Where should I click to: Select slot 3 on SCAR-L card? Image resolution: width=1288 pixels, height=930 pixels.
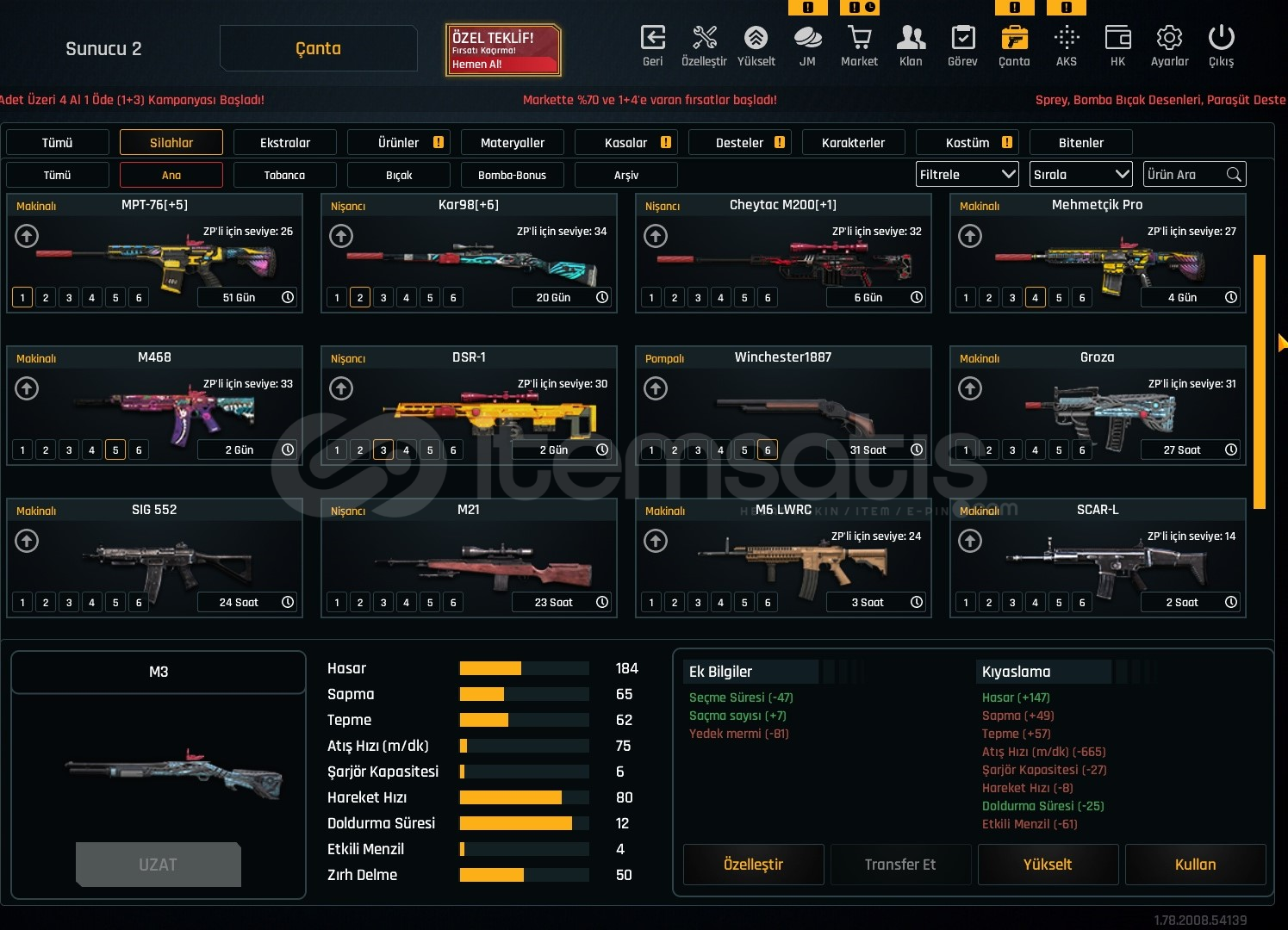1012,602
